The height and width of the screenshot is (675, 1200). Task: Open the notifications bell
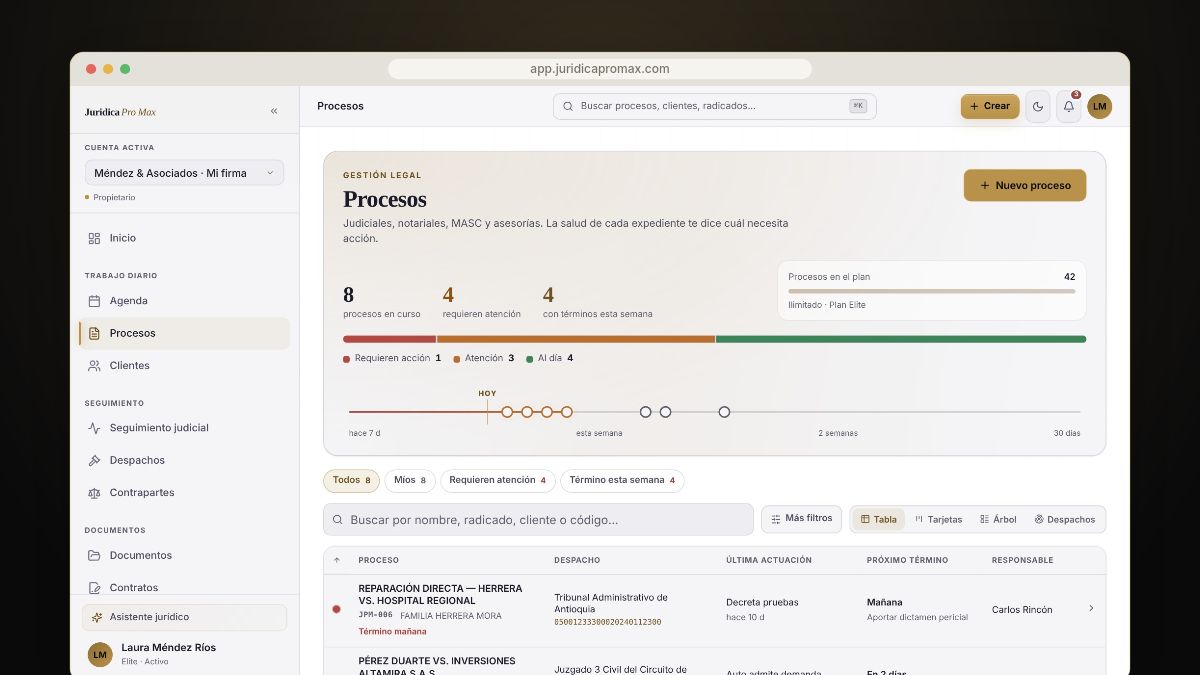(1068, 106)
